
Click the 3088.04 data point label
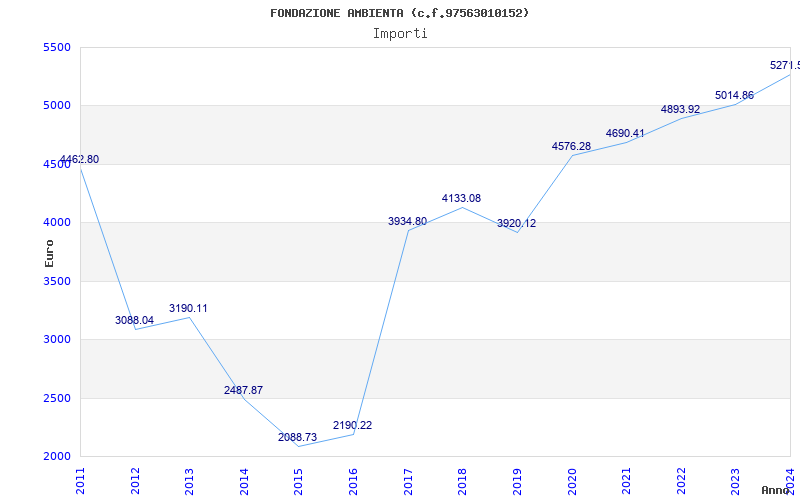pos(134,321)
